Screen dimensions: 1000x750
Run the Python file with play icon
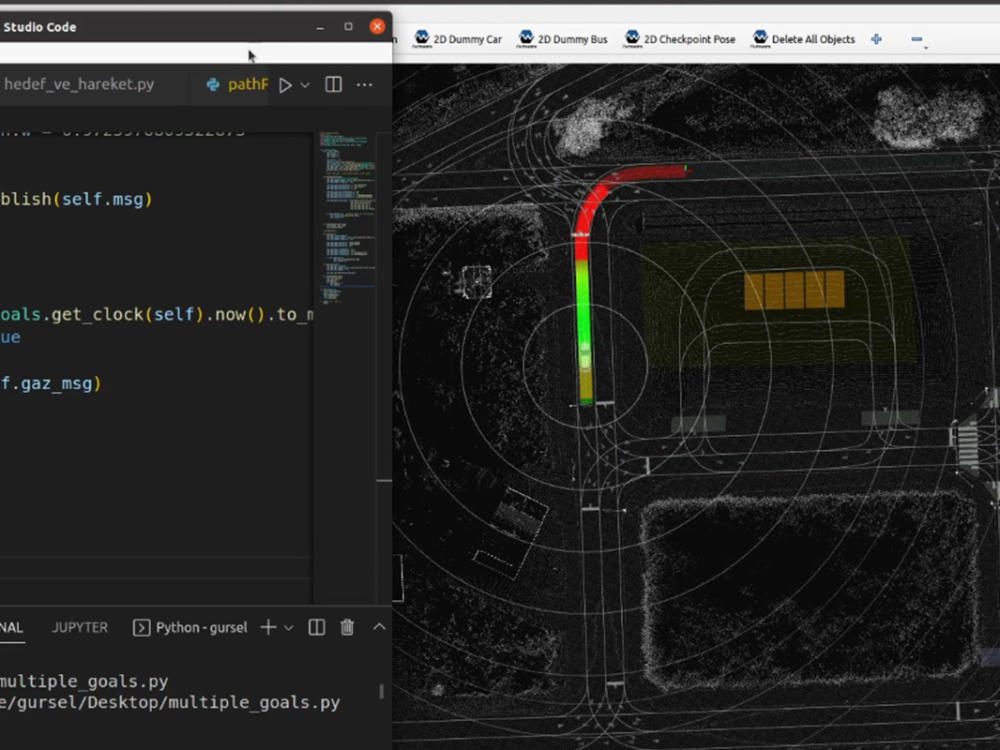pos(285,85)
